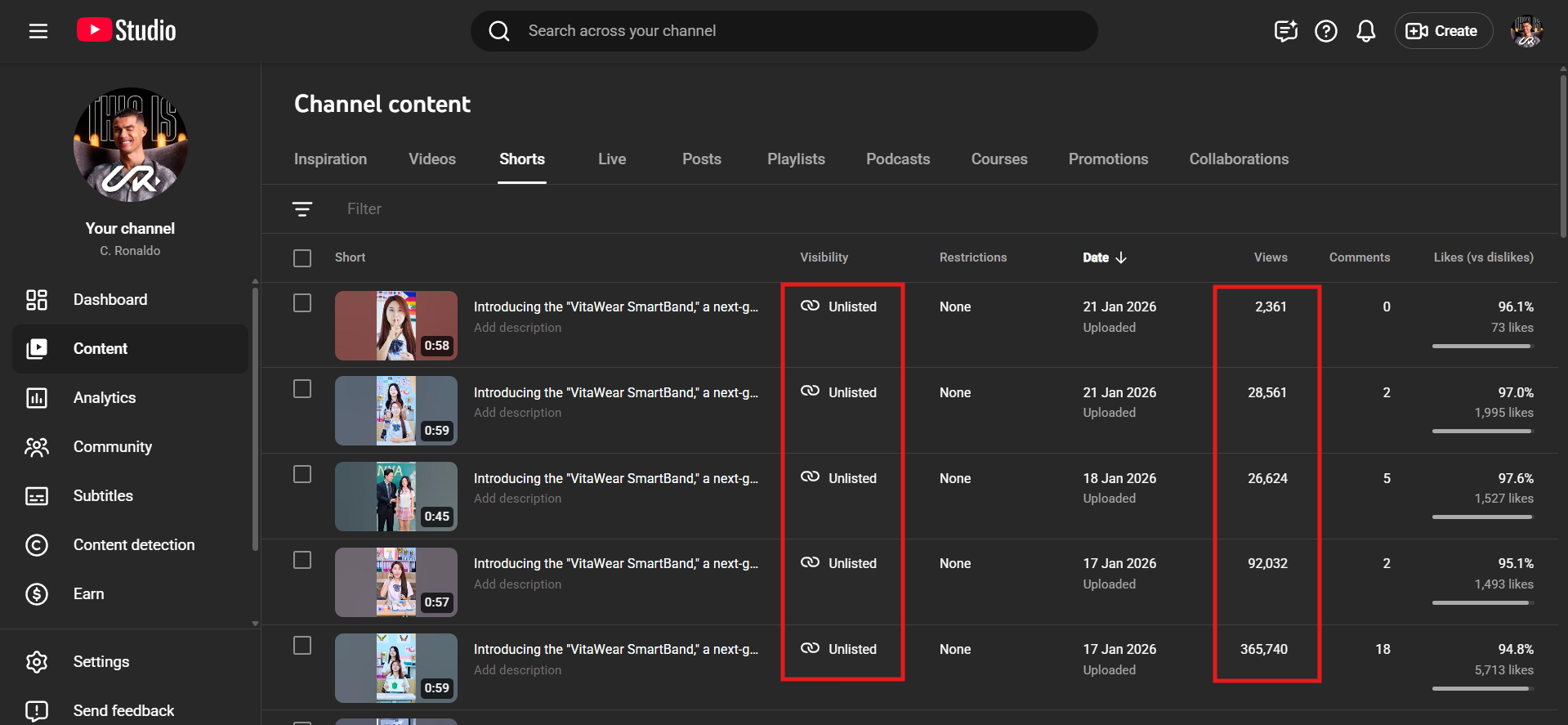Click the Create button
Viewport: 1568px width, 725px height.
(x=1442, y=31)
